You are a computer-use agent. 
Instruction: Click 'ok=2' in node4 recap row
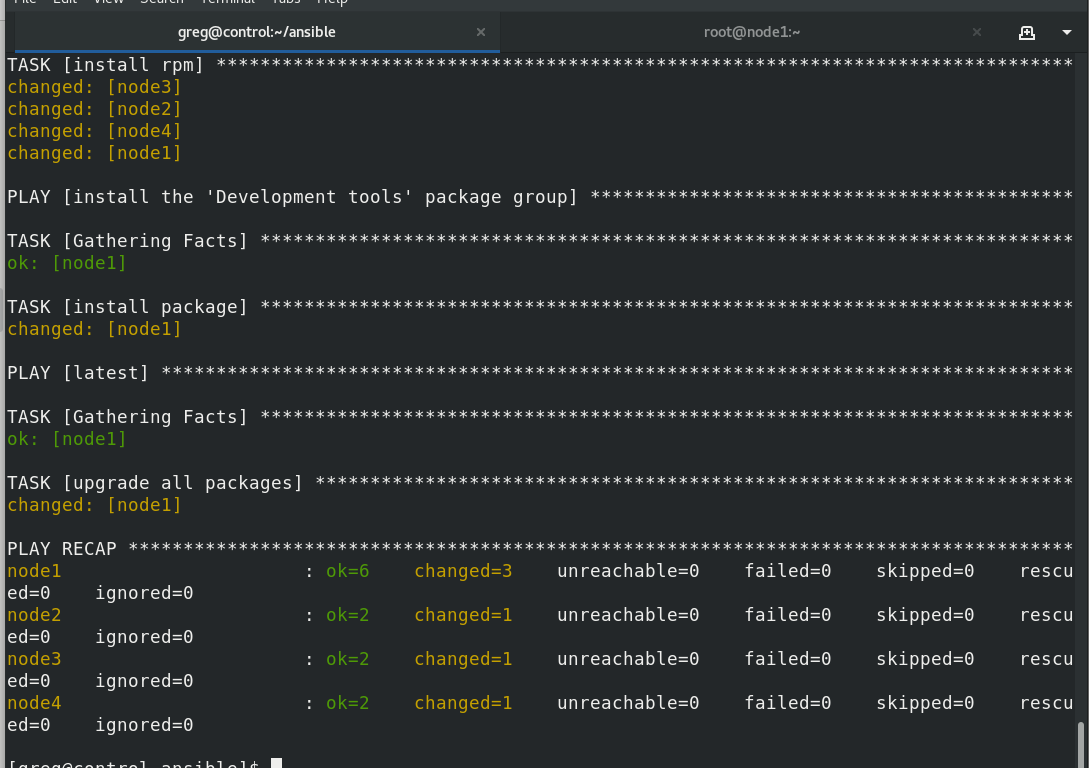pyautogui.click(x=347, y=703)
